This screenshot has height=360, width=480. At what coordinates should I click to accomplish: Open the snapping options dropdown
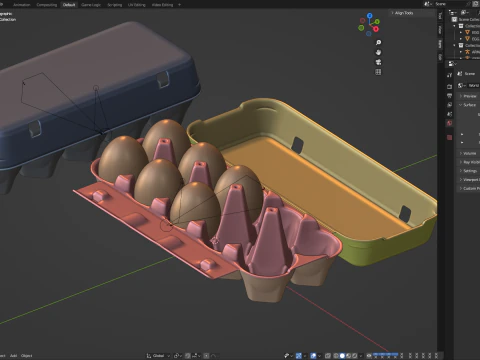pos(196,356)
